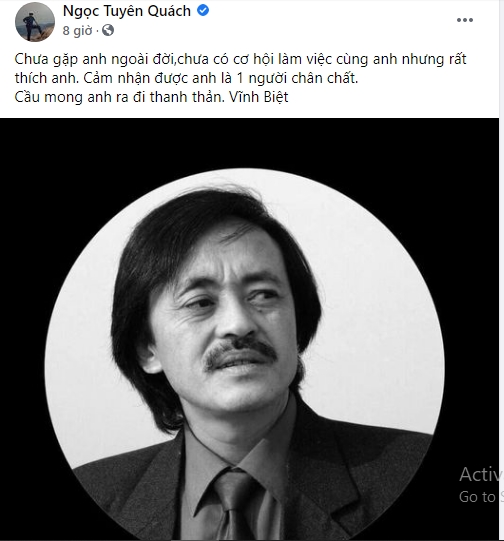
Task: Click the necktie in the portrait photo
Action: 238,505
